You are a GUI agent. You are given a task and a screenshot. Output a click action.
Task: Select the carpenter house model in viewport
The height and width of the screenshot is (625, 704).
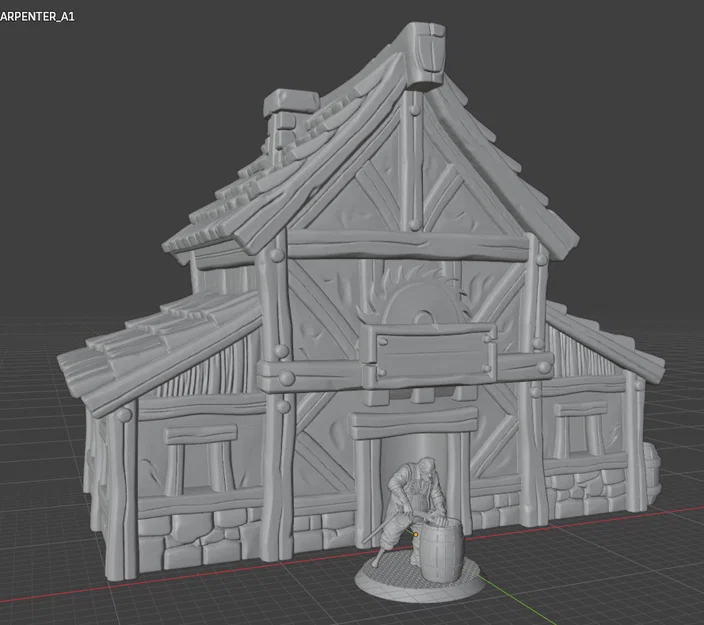359,301
